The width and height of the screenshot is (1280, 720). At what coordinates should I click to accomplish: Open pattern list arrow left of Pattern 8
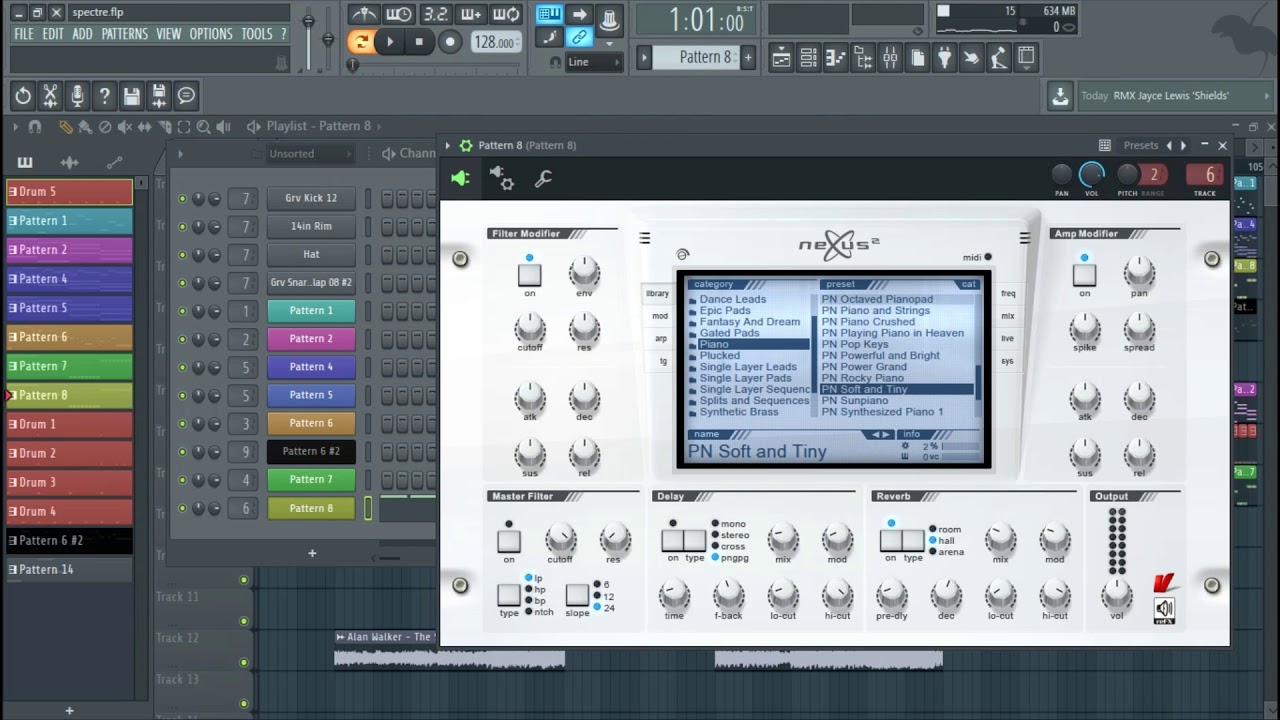[645, 57]
